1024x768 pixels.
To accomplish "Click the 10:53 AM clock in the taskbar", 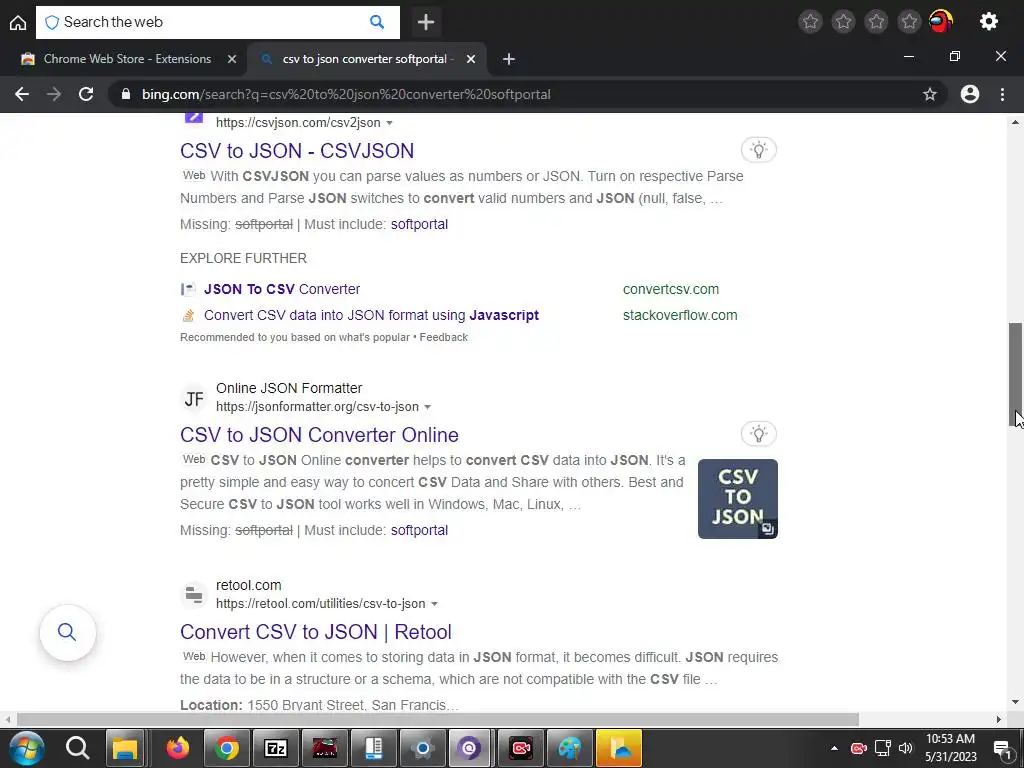I will (x=950, y=739).
